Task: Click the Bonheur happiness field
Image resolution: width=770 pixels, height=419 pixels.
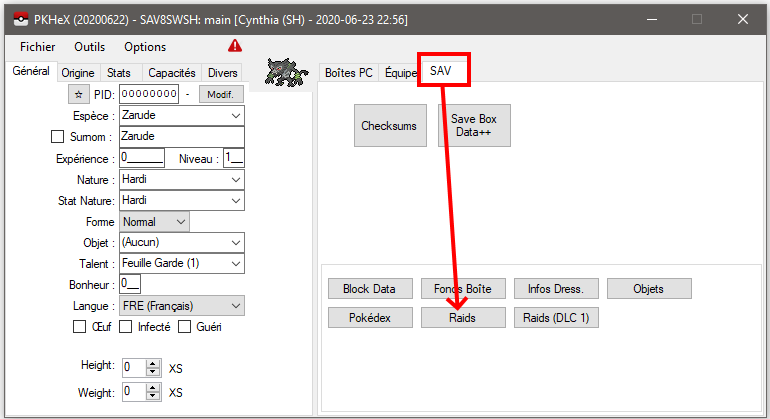Action: click(130, 284)
